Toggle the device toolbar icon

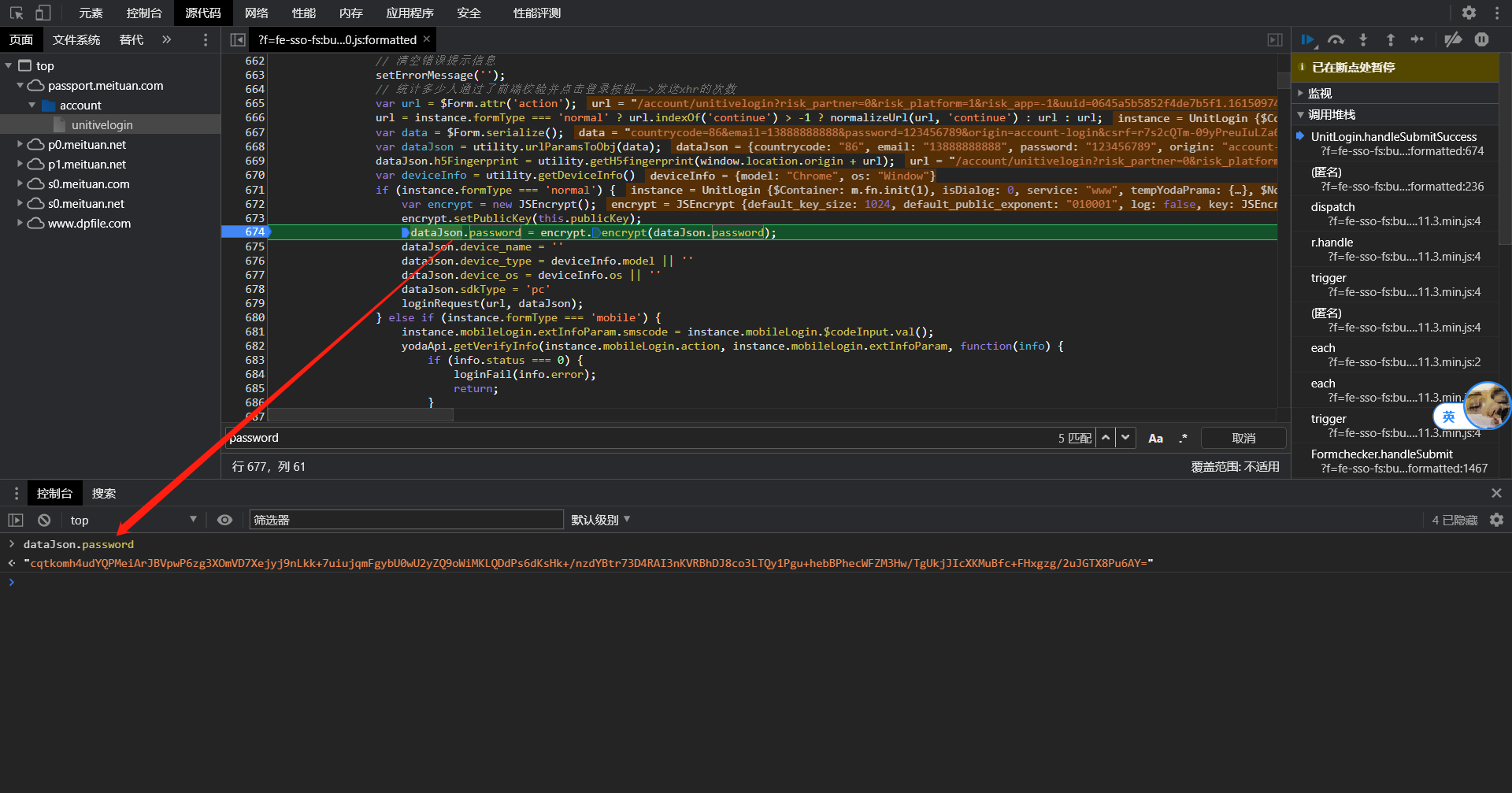click(x=43, y=13)
